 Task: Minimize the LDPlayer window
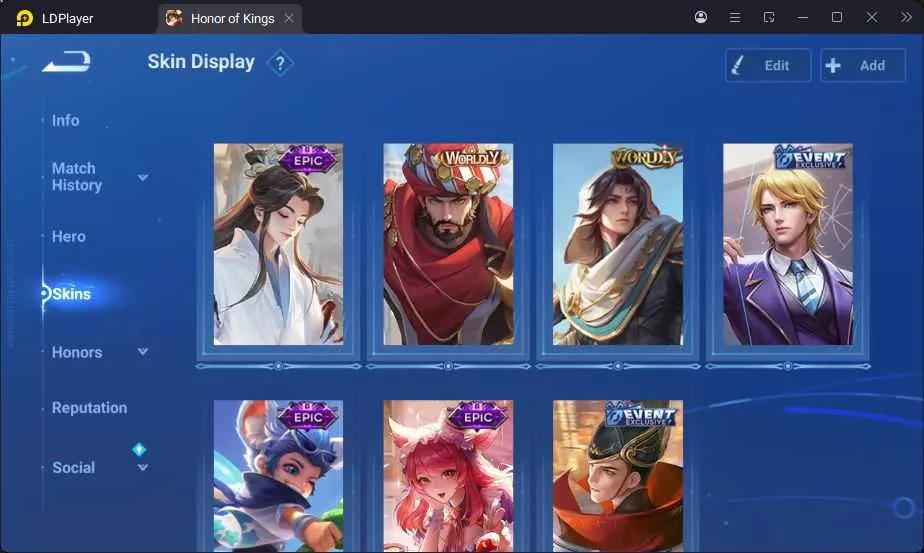click(x=803, y=18)
